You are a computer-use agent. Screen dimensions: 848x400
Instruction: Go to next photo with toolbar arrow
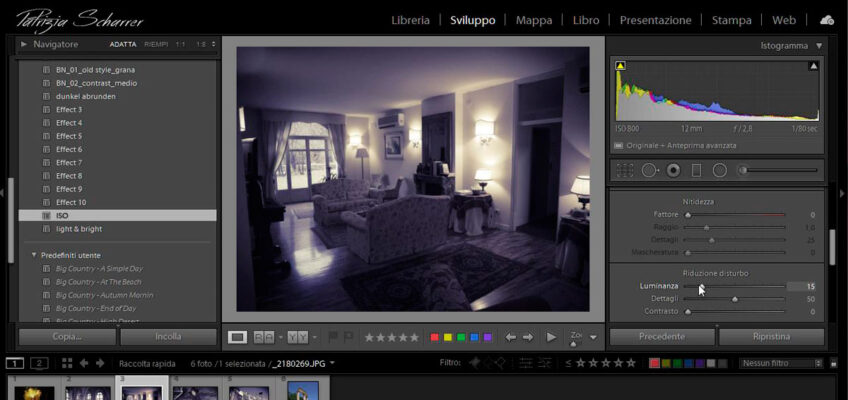[528, 337]
